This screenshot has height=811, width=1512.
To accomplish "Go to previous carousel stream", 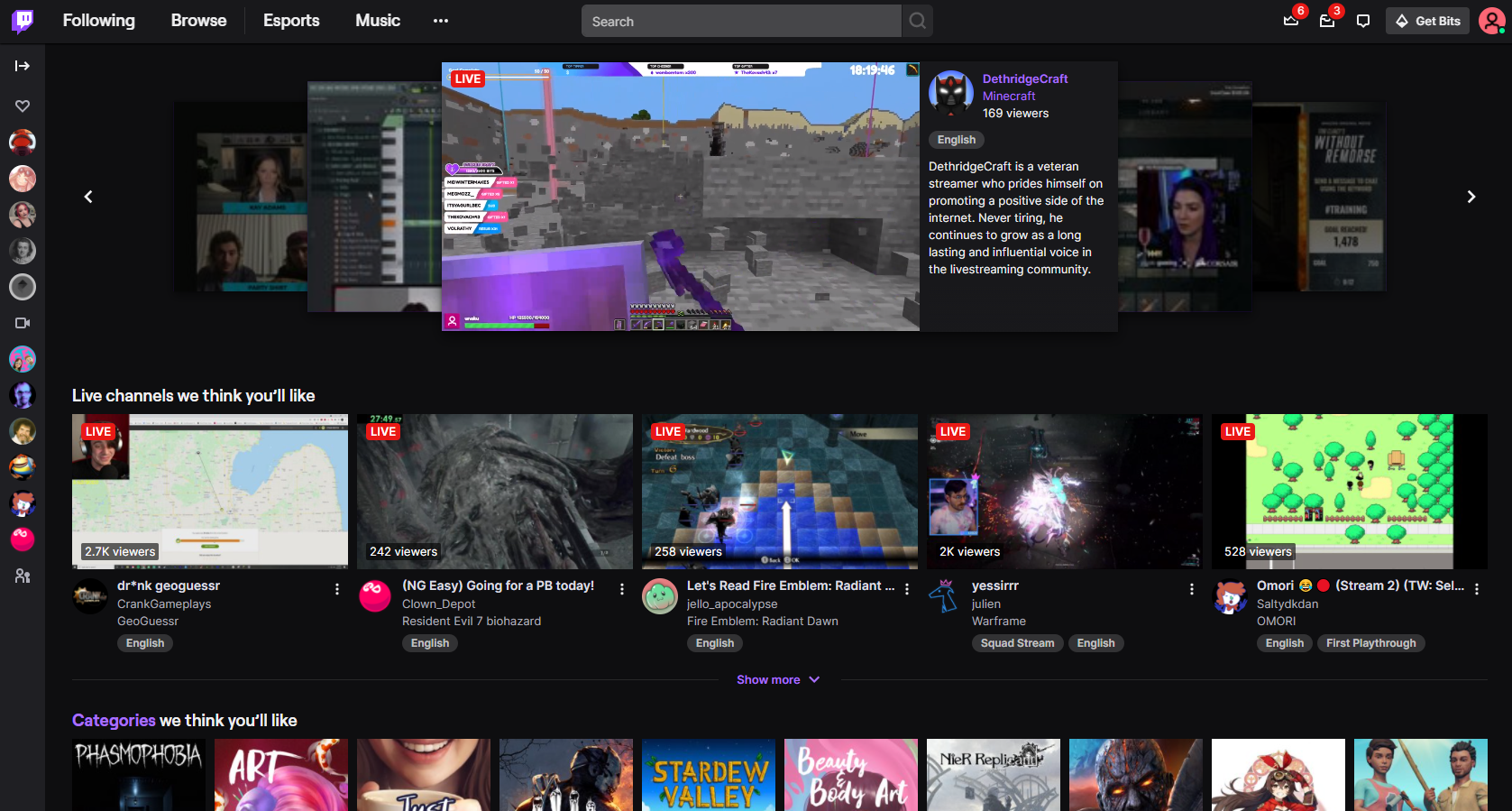I will pos(88,197).
